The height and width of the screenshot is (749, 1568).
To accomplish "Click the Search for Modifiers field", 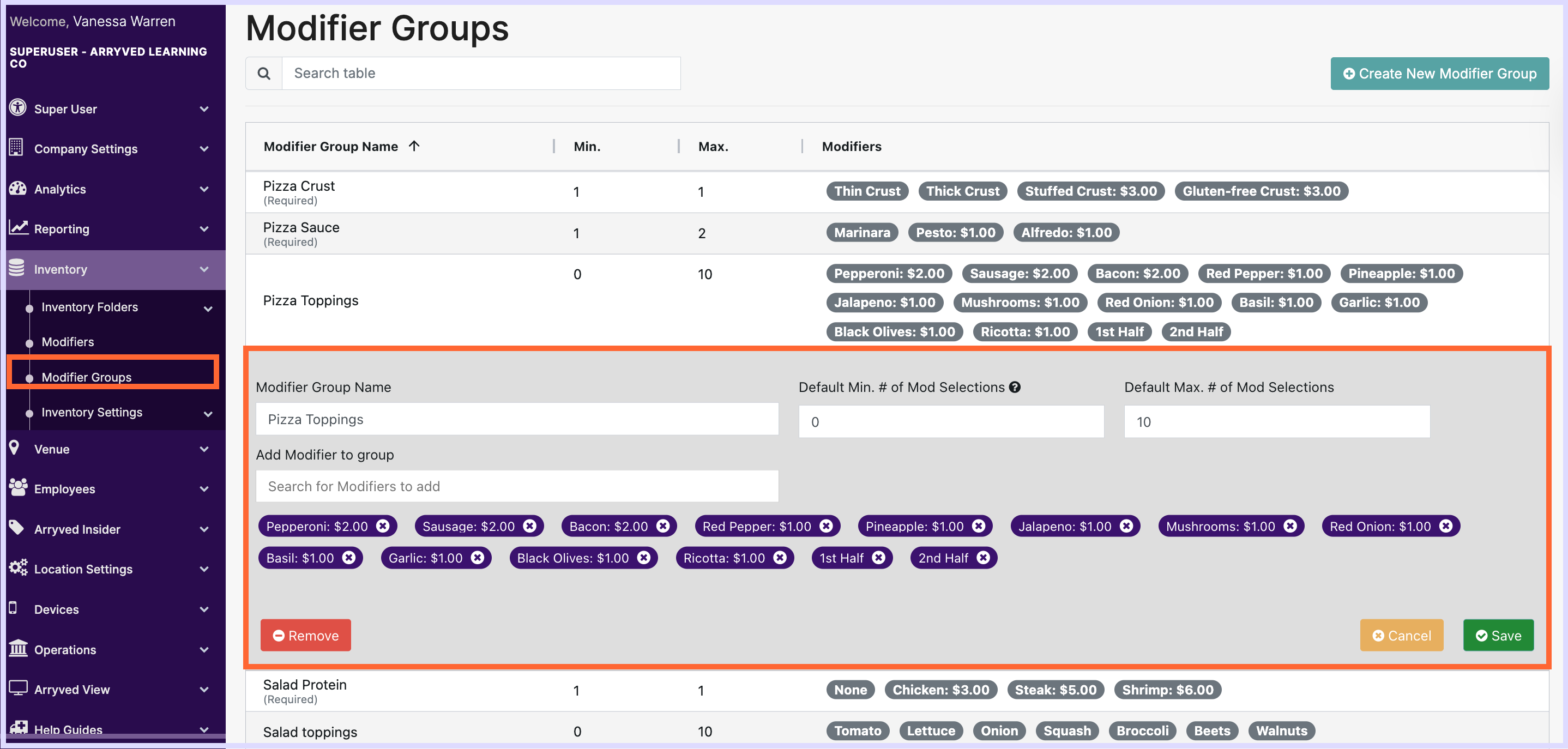I will 517,486.
